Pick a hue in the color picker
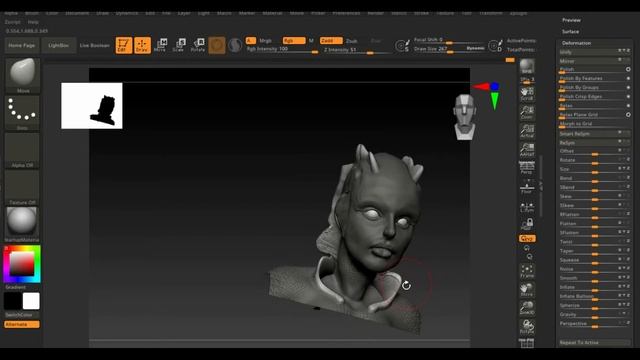 pyautogui.click(x=22, y=264)
